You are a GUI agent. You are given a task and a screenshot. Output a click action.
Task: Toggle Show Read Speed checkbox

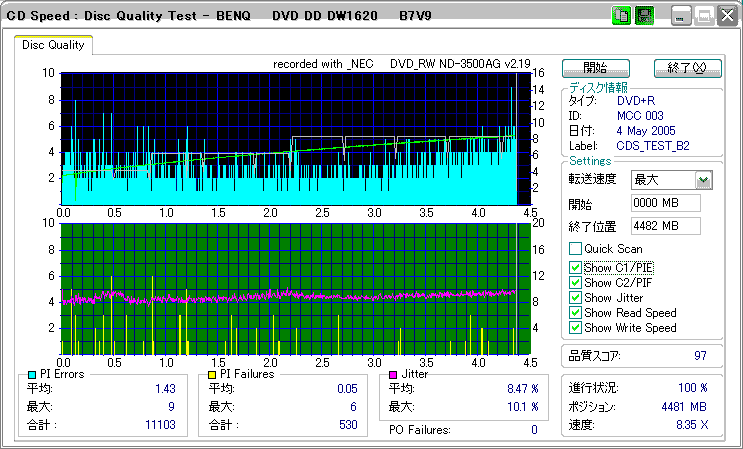point(575,313)
